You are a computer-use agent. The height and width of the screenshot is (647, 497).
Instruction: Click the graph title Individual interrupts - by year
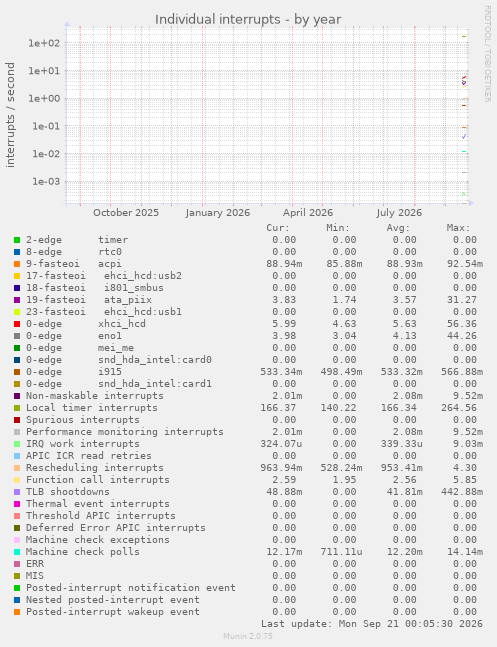tap(248, 19)
